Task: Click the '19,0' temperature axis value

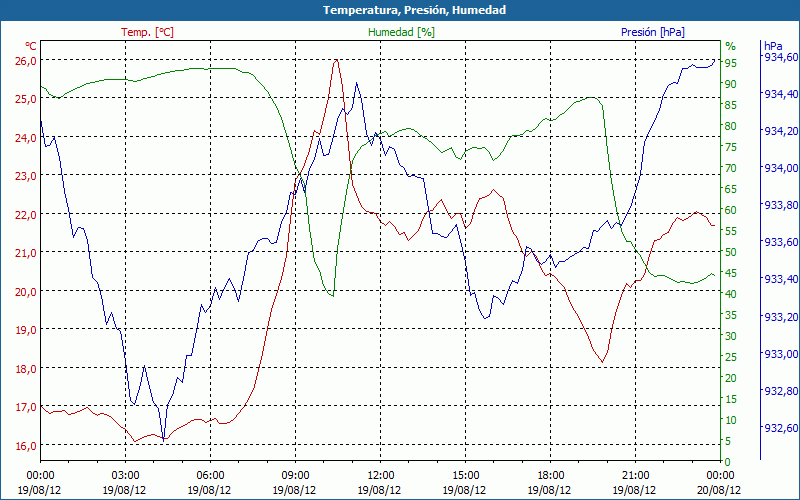Action: click(x=26, y=330)
